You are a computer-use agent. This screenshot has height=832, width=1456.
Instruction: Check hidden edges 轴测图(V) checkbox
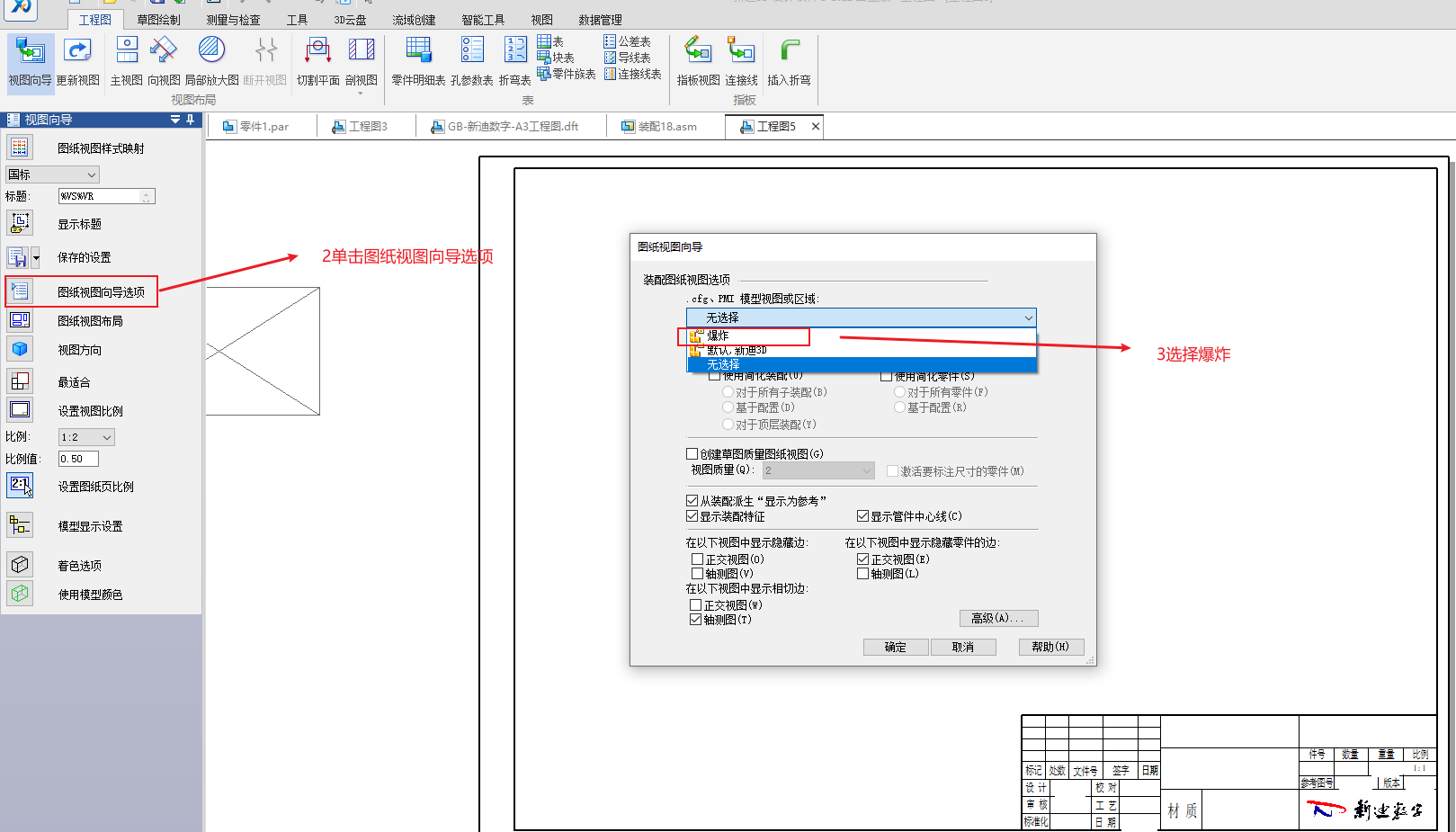[697, 574]
